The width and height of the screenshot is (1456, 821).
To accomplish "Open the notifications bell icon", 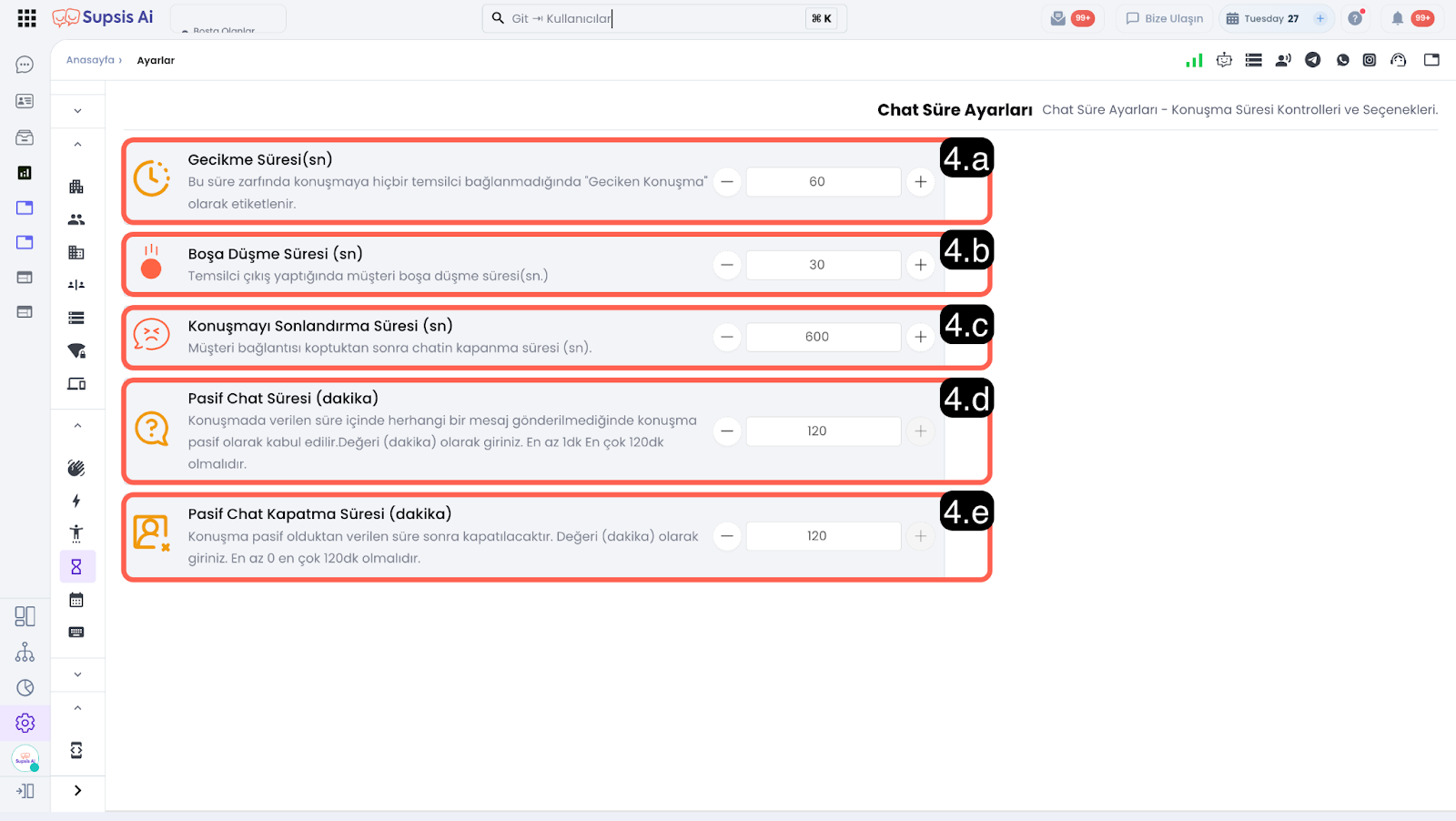I will coord(1397,18).
